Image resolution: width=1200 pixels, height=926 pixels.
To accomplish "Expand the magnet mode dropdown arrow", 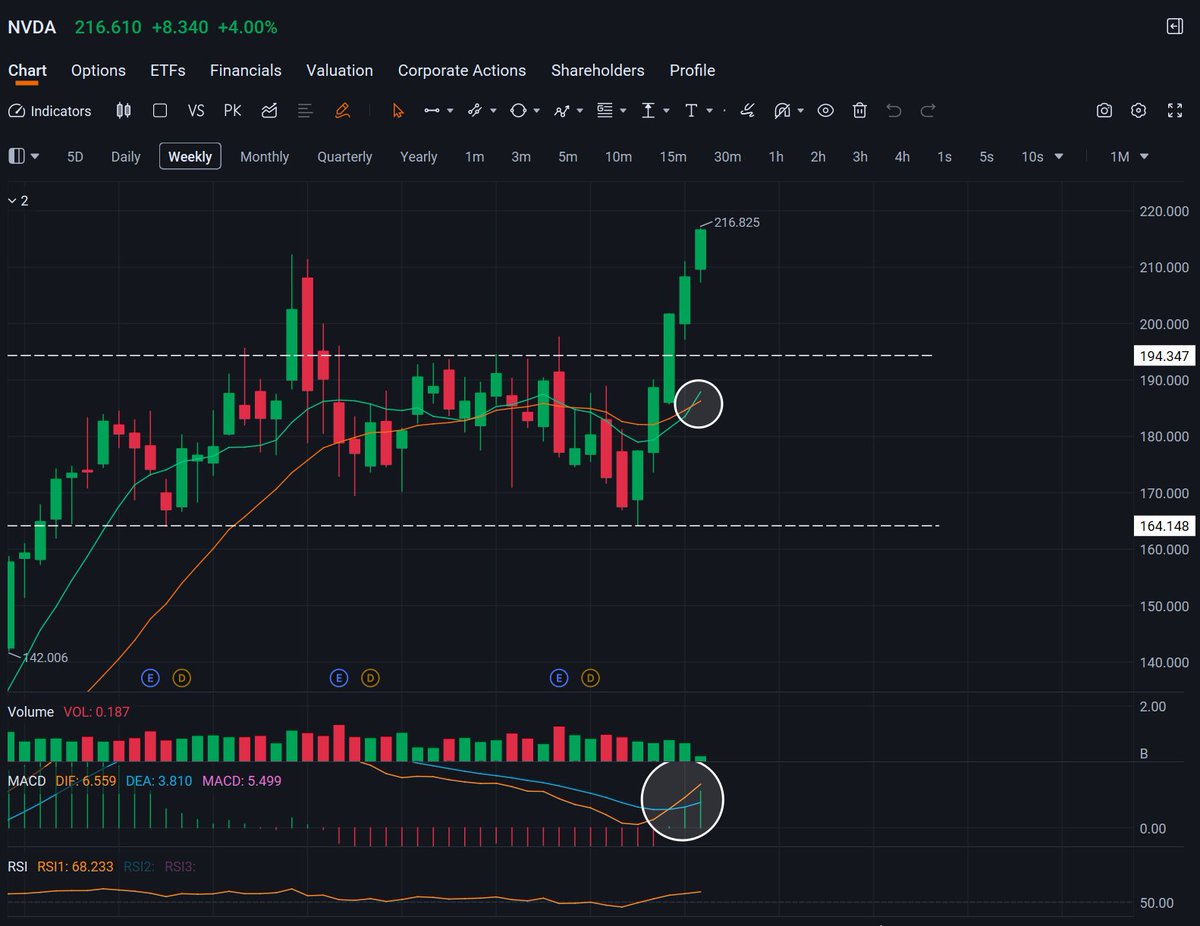I will coord(802,111).
